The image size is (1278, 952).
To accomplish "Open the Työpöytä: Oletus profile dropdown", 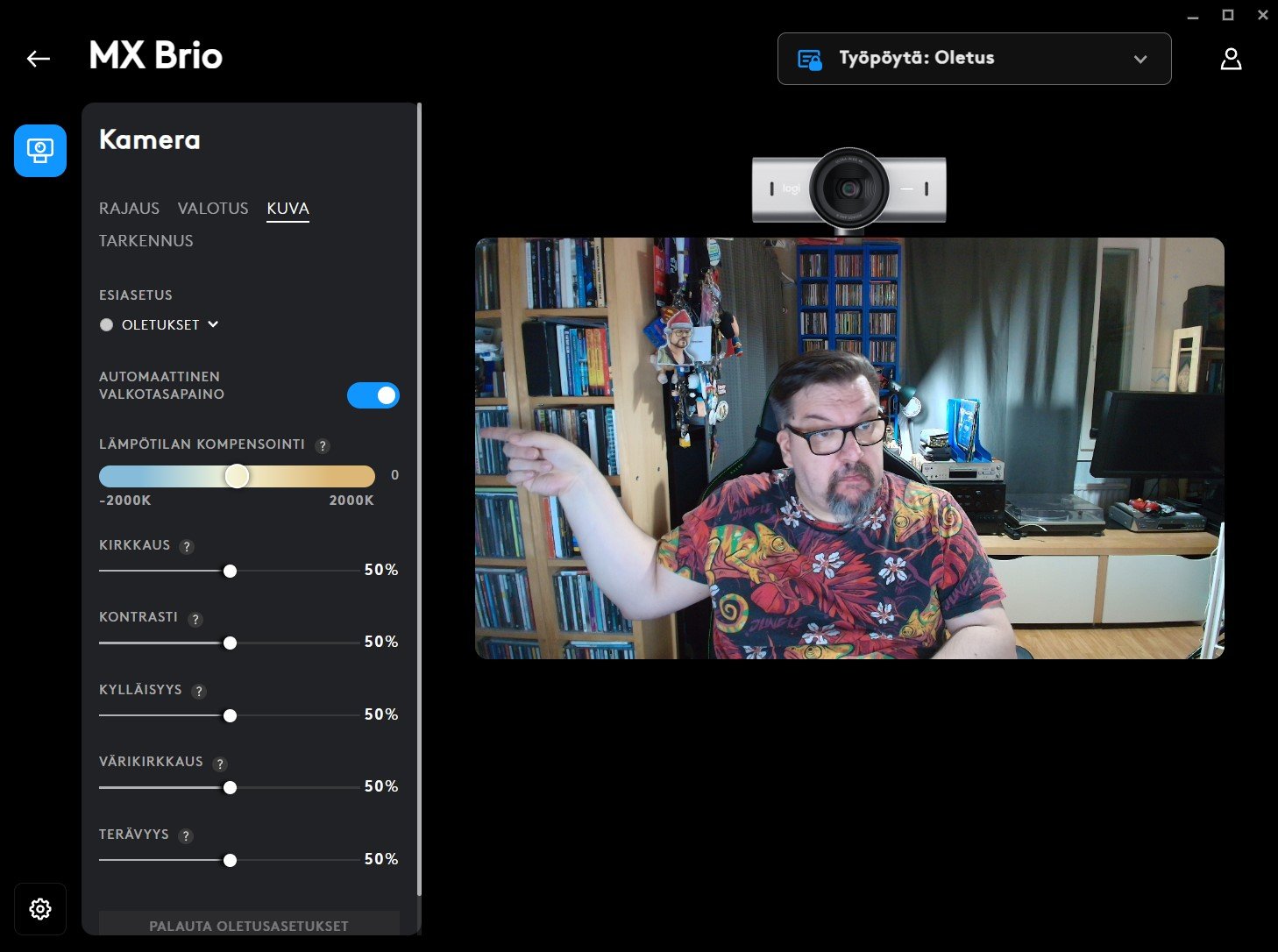I will coord(975,59).
